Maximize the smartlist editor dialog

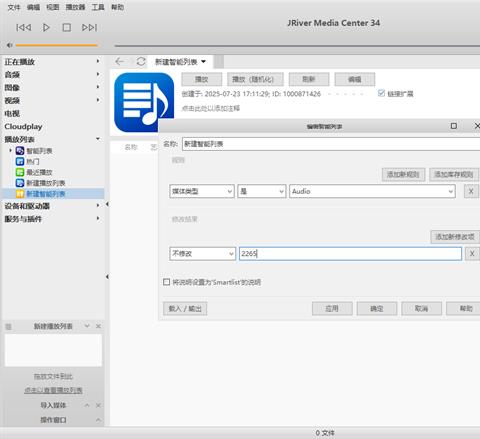(454, 126)
